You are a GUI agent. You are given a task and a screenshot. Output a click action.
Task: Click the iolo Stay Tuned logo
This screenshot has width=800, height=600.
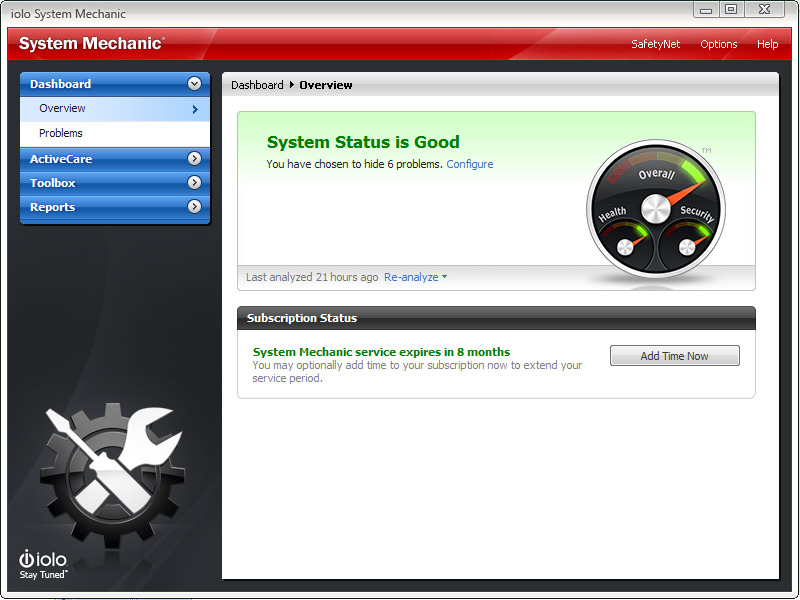[x=43, y=564]
